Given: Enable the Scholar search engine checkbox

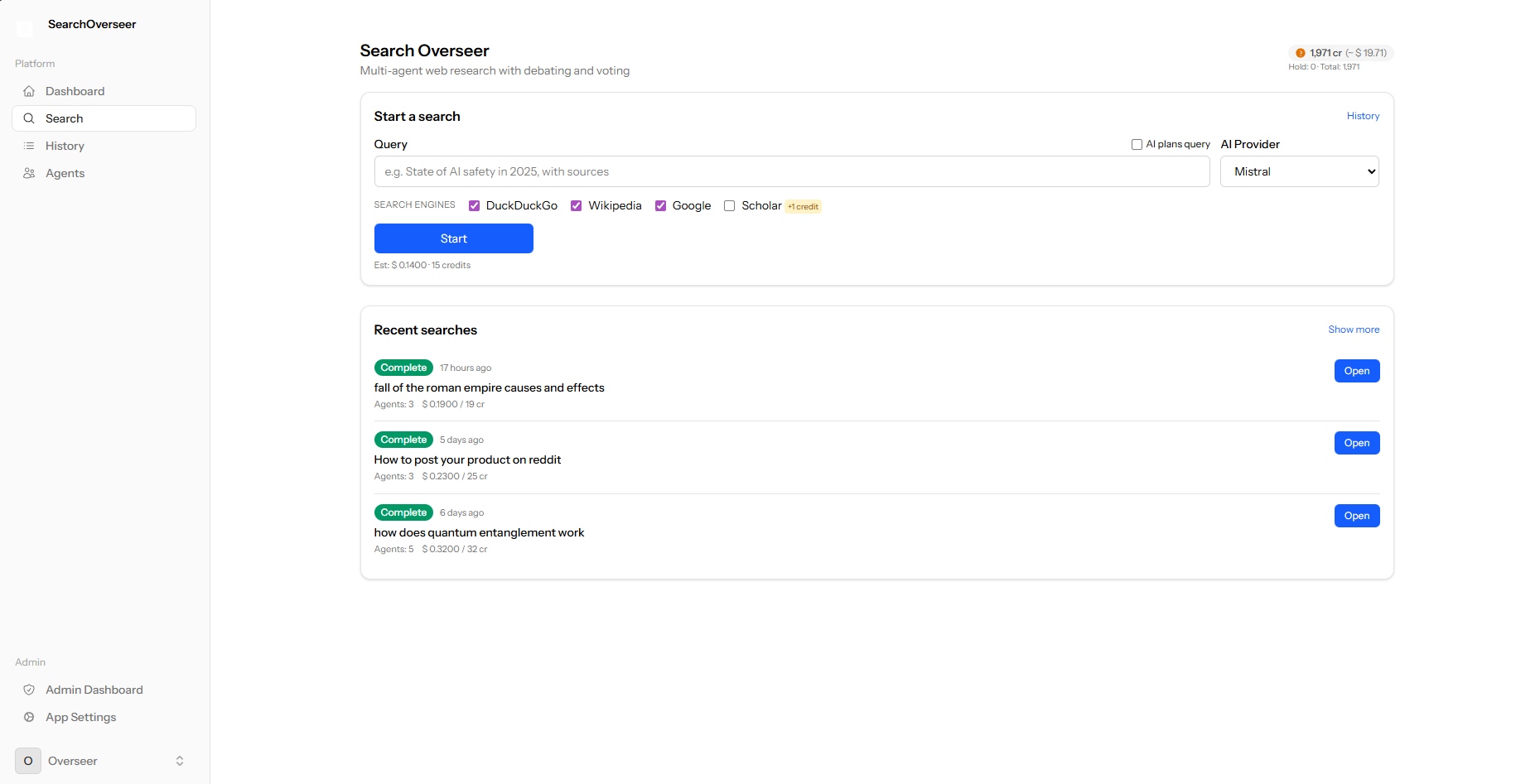Looking at the screenshot, I should (729, 205).
